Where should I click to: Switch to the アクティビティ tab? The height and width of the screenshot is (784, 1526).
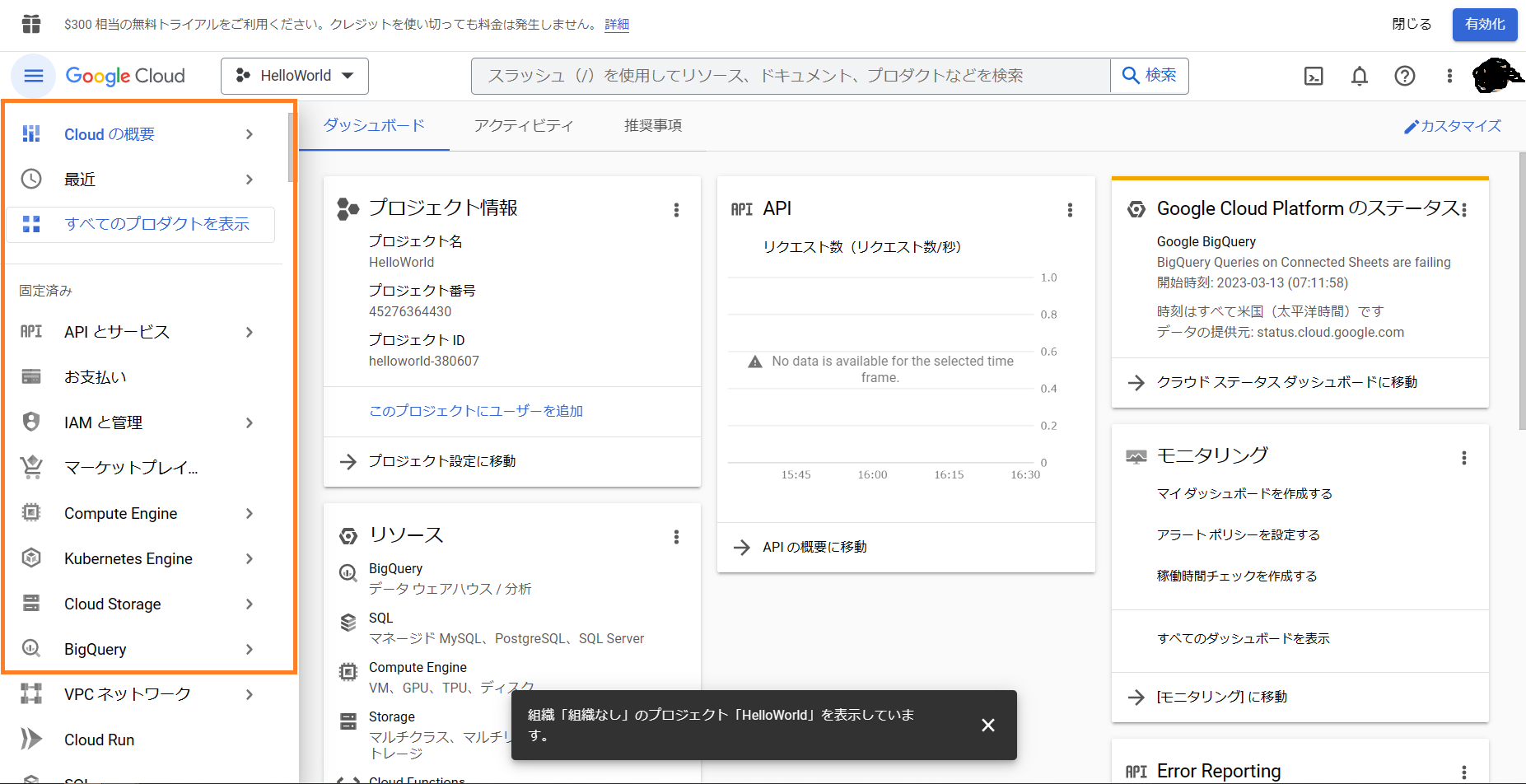524,125
